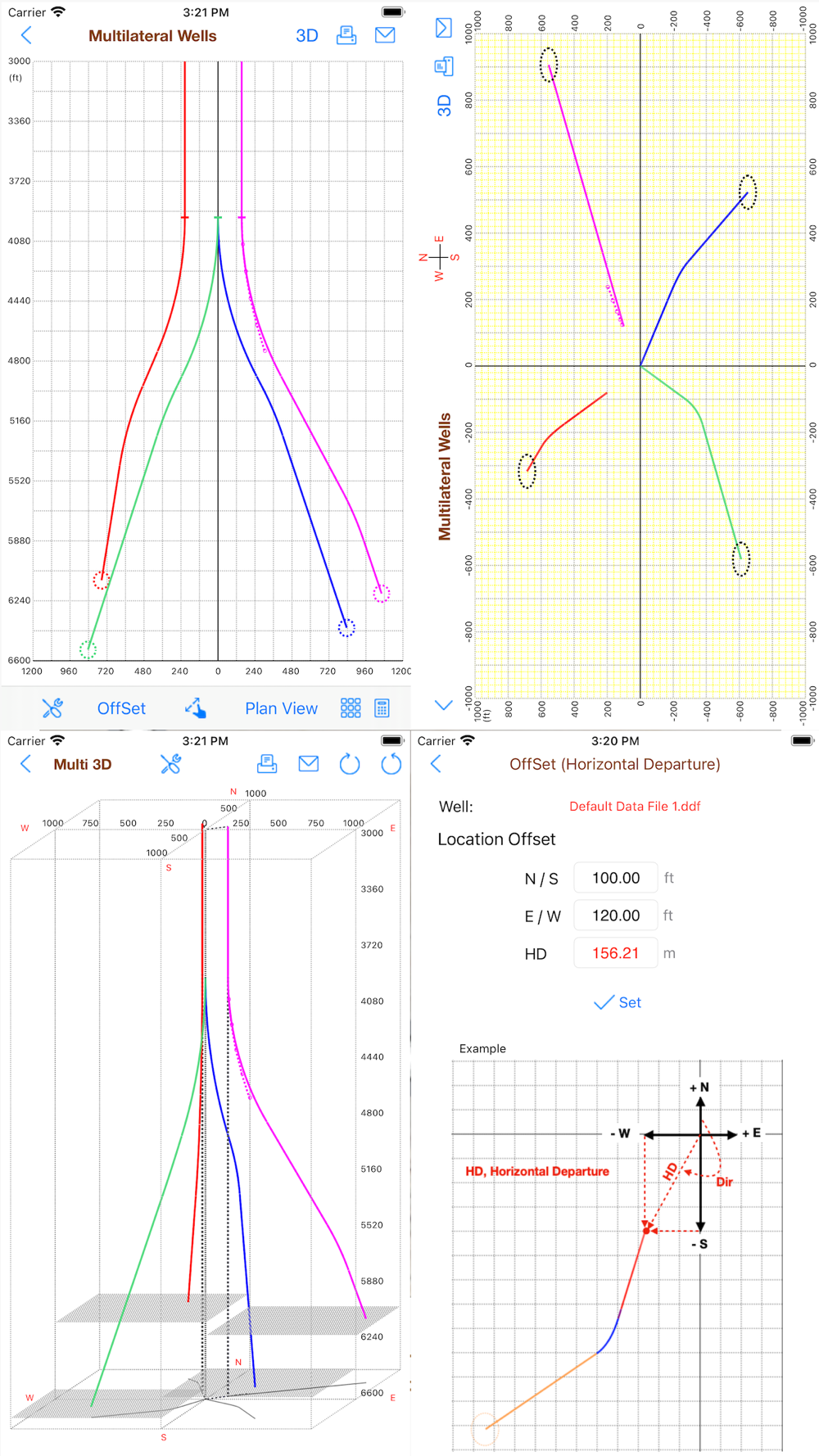Tap the touch pointer icon in bottom toolbar
Viewport: 819px width, 1456px height.
pos(195,708)
